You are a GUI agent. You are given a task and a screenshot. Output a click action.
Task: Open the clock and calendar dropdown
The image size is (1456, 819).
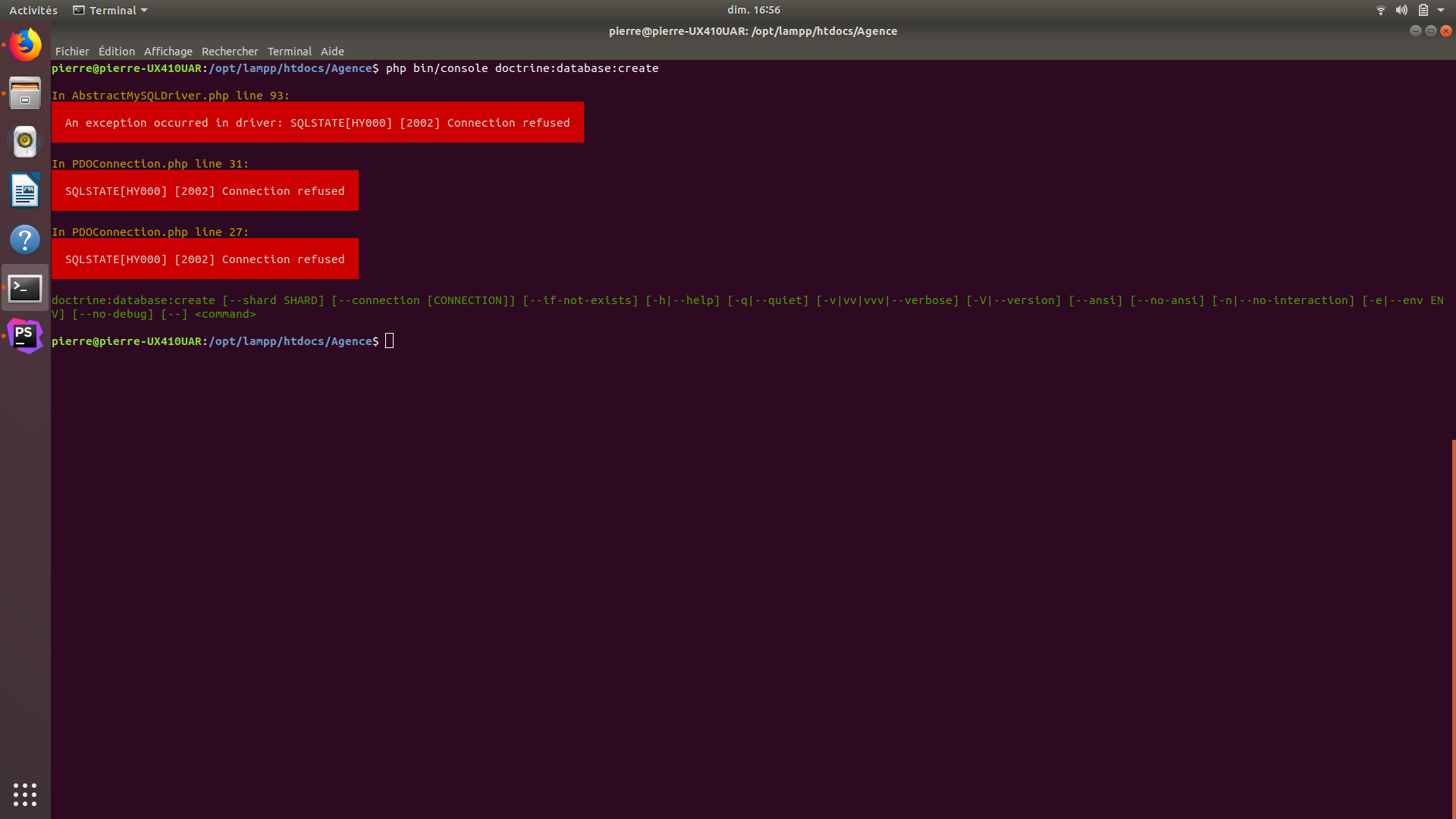(x=753, y=10)
